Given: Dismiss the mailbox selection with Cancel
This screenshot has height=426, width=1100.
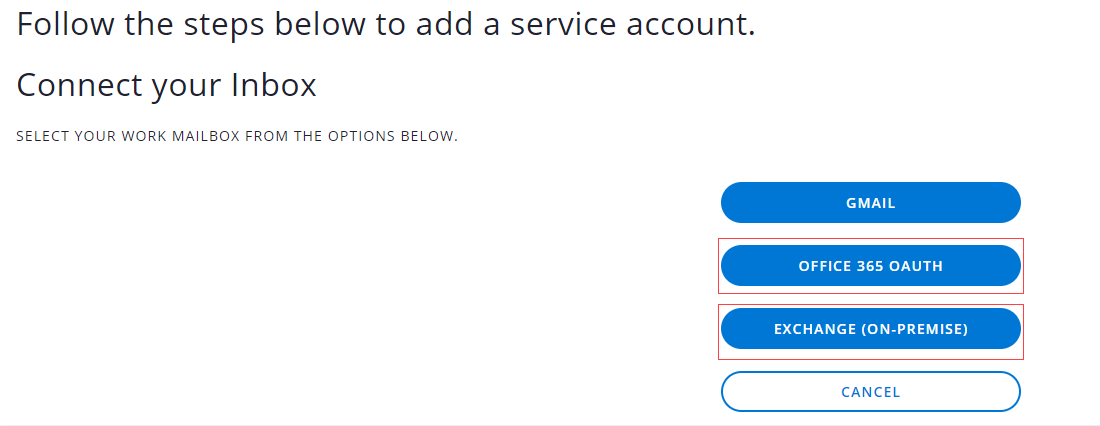Looking at the screenshot, I should pos(870,392).
